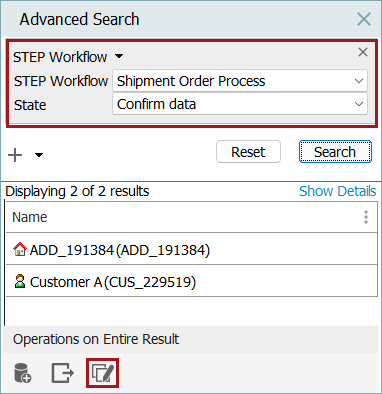Close the Advanced Search panel
The width and height of the screenshot is (382, 394).
click(364, 19)
